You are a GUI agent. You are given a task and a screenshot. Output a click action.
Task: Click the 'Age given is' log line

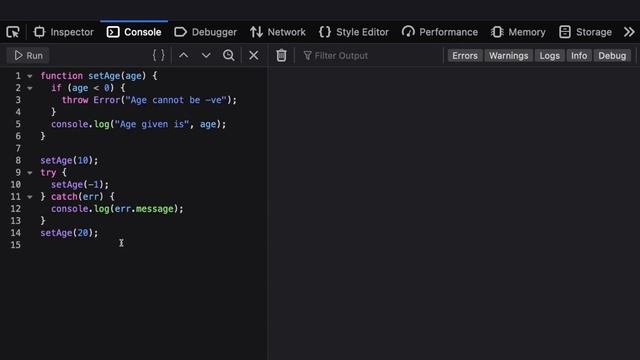tap(138, 124)
